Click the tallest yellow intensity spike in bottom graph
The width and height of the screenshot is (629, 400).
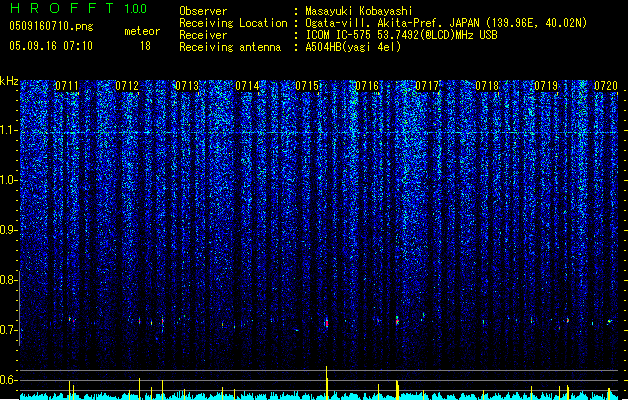click(x=327, y=382)
